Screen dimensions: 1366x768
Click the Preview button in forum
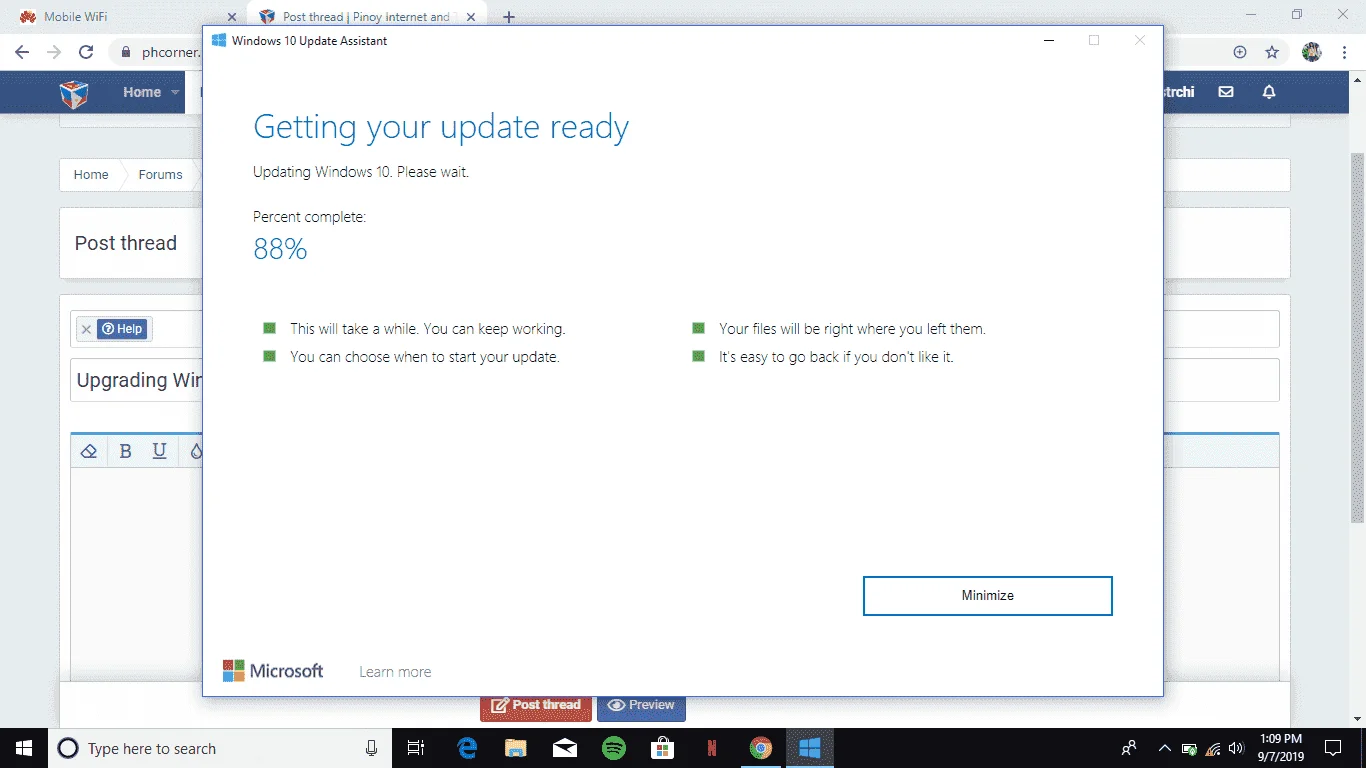tap(641, 705)
